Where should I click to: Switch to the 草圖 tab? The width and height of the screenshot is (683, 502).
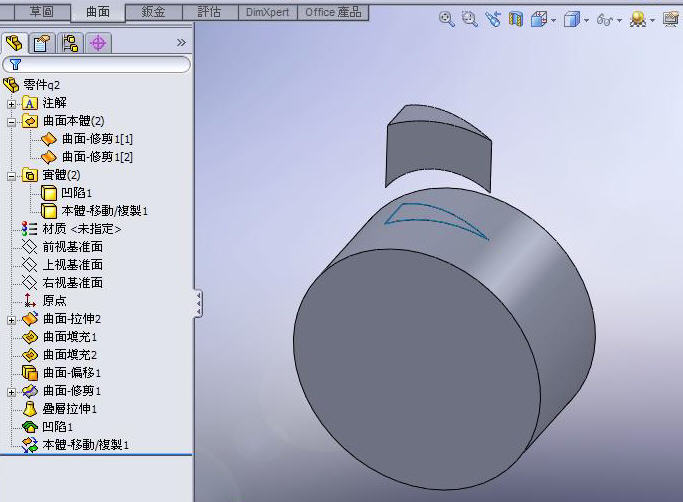[42, 12]
